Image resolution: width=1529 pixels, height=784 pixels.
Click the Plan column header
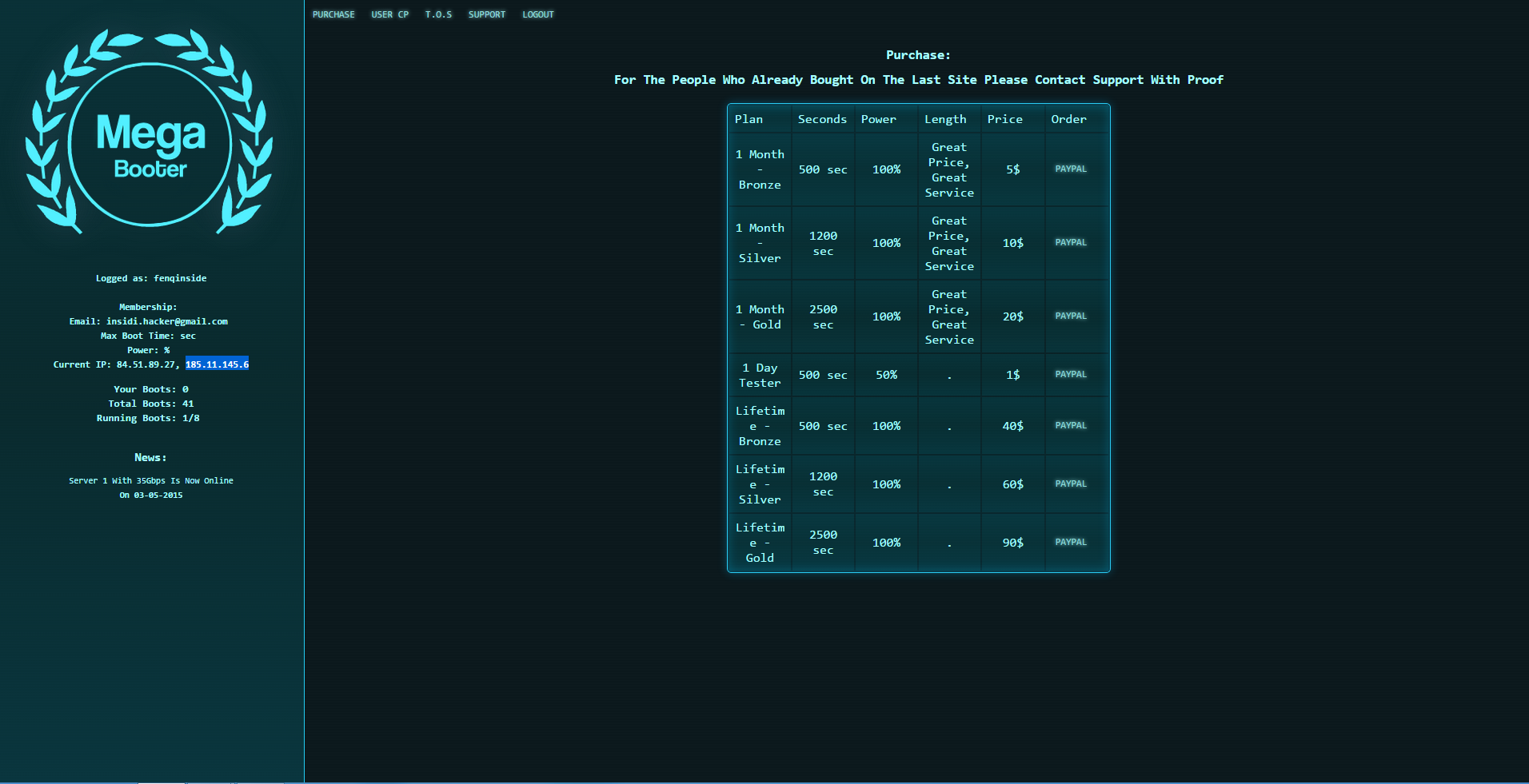(749, 119)
